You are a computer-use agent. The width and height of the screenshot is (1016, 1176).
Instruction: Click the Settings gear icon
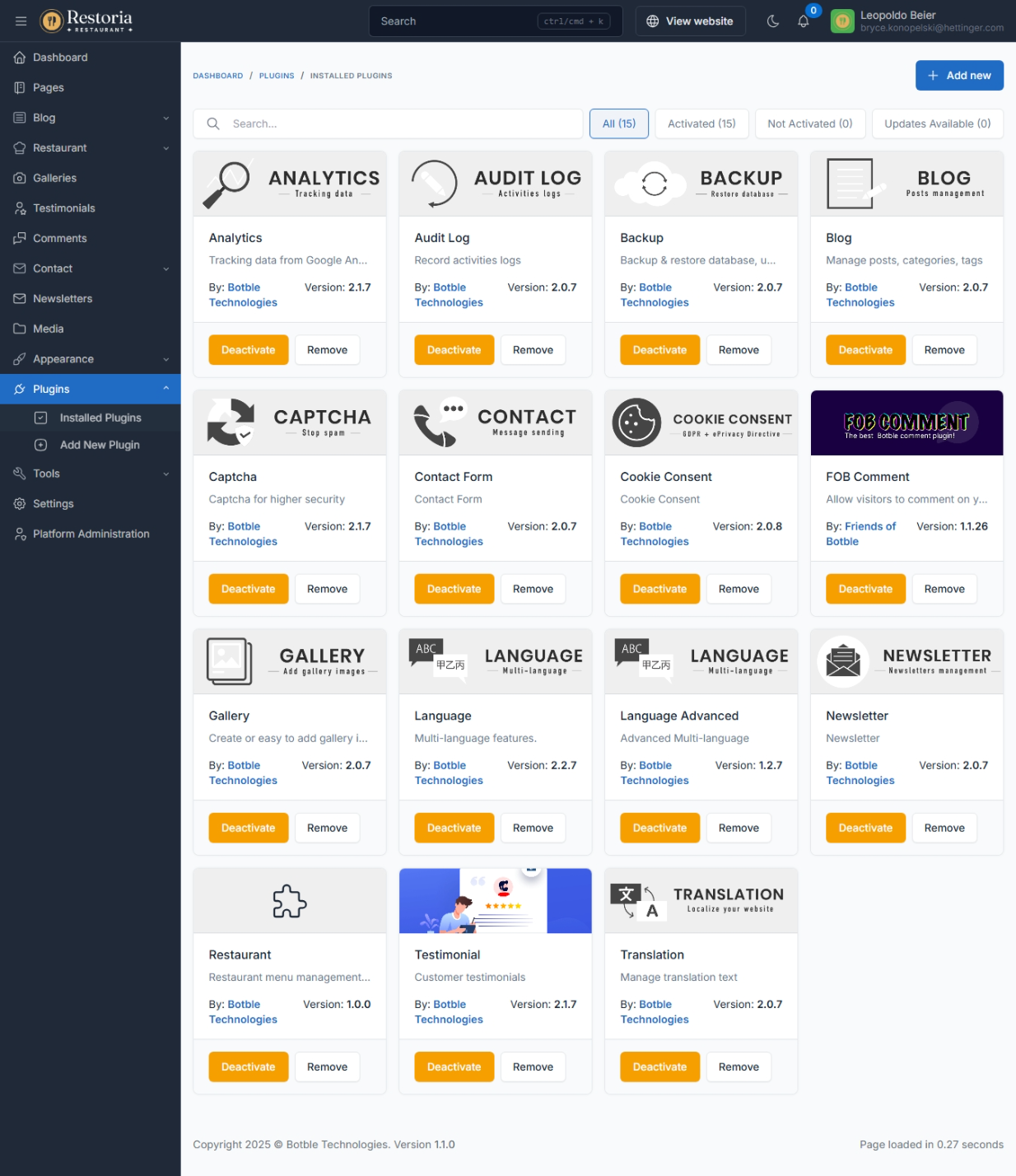[x=20, y=504]
